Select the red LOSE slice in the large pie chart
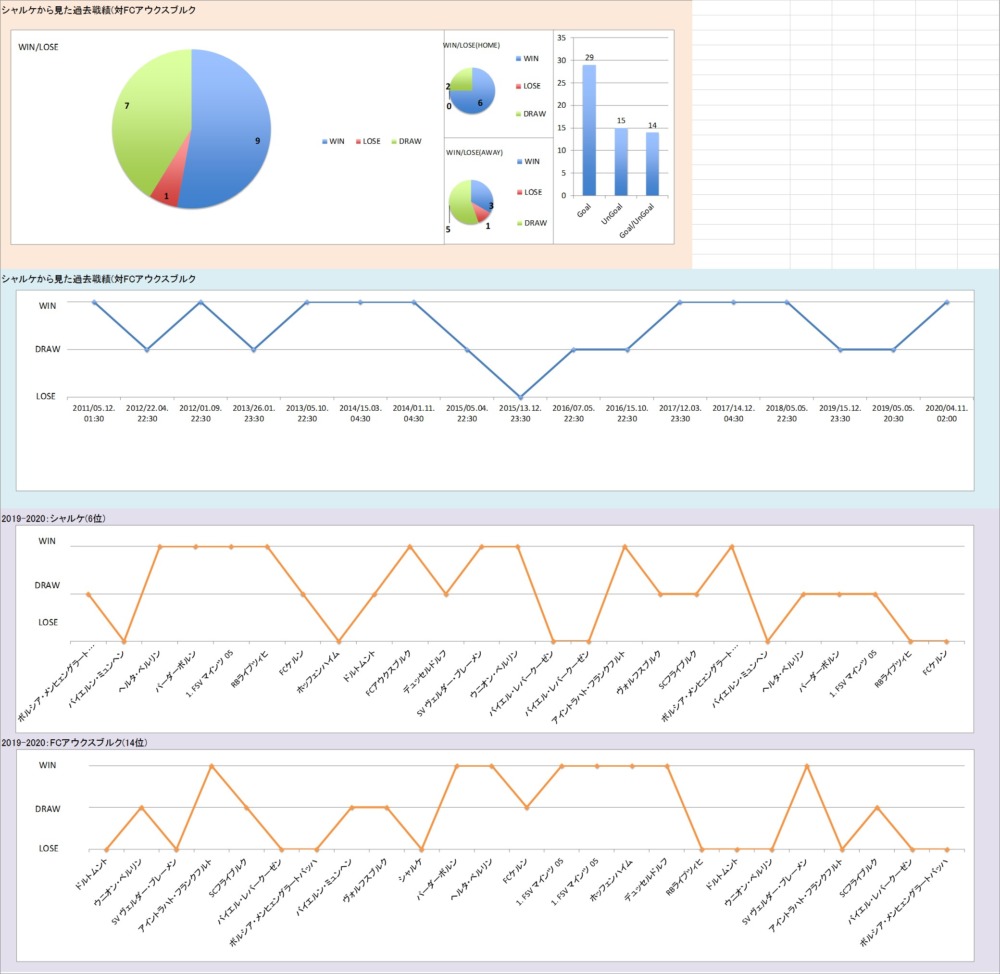1000x974 pixels. [165, 190]
